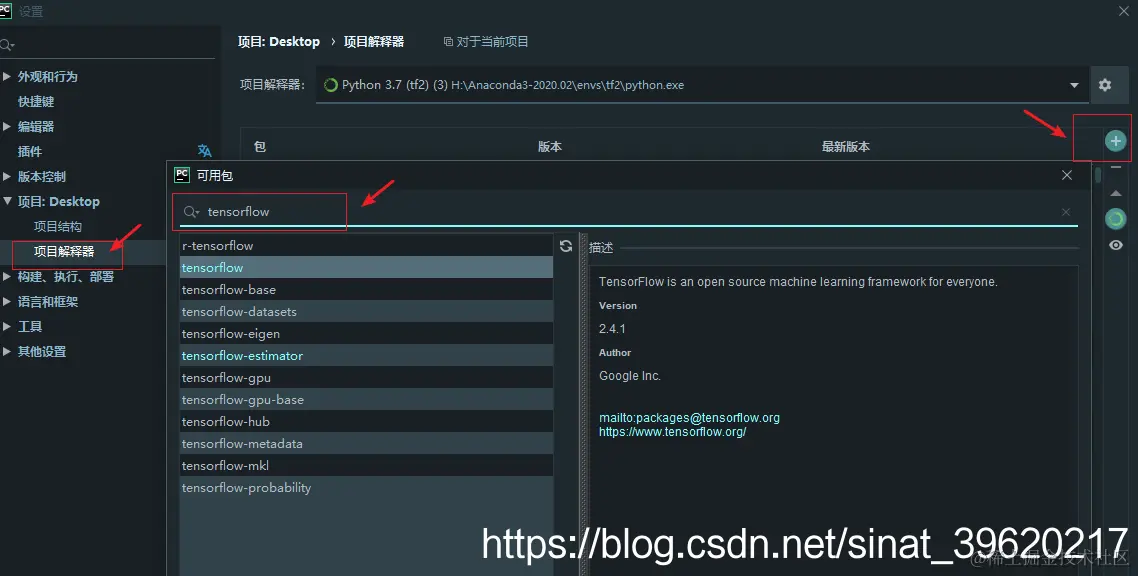Click the settings sidebar search icon

[x=7, y=45]
